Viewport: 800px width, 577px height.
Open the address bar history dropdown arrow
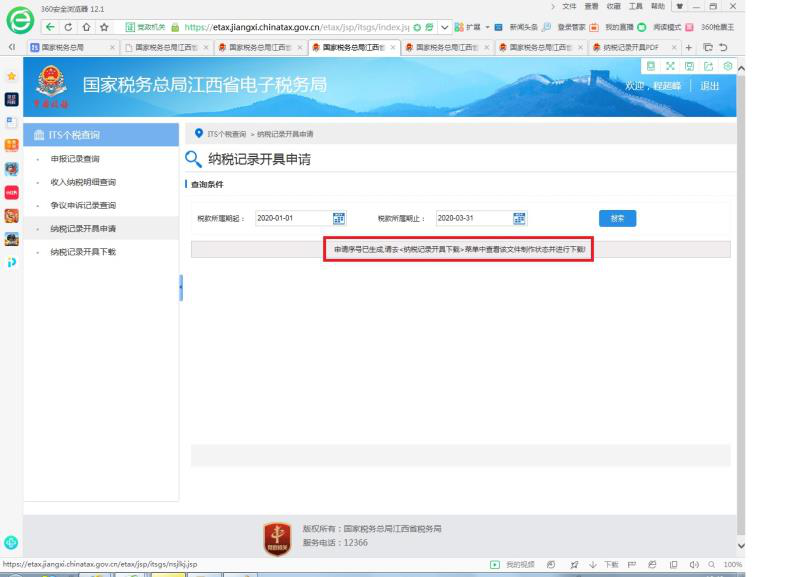click(444, 27)
